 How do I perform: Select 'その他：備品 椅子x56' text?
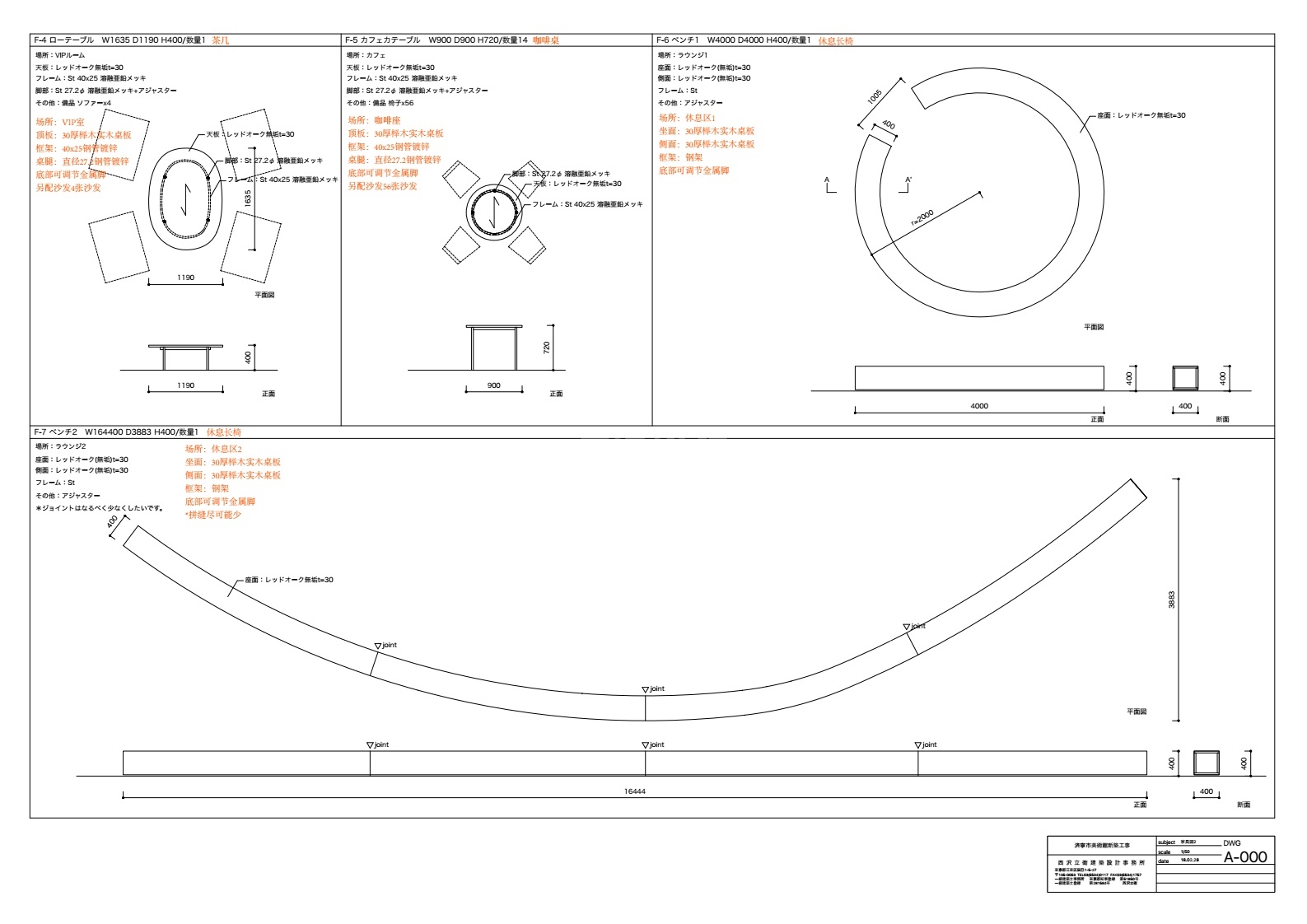pyautogui.click(x=380, y=103)
